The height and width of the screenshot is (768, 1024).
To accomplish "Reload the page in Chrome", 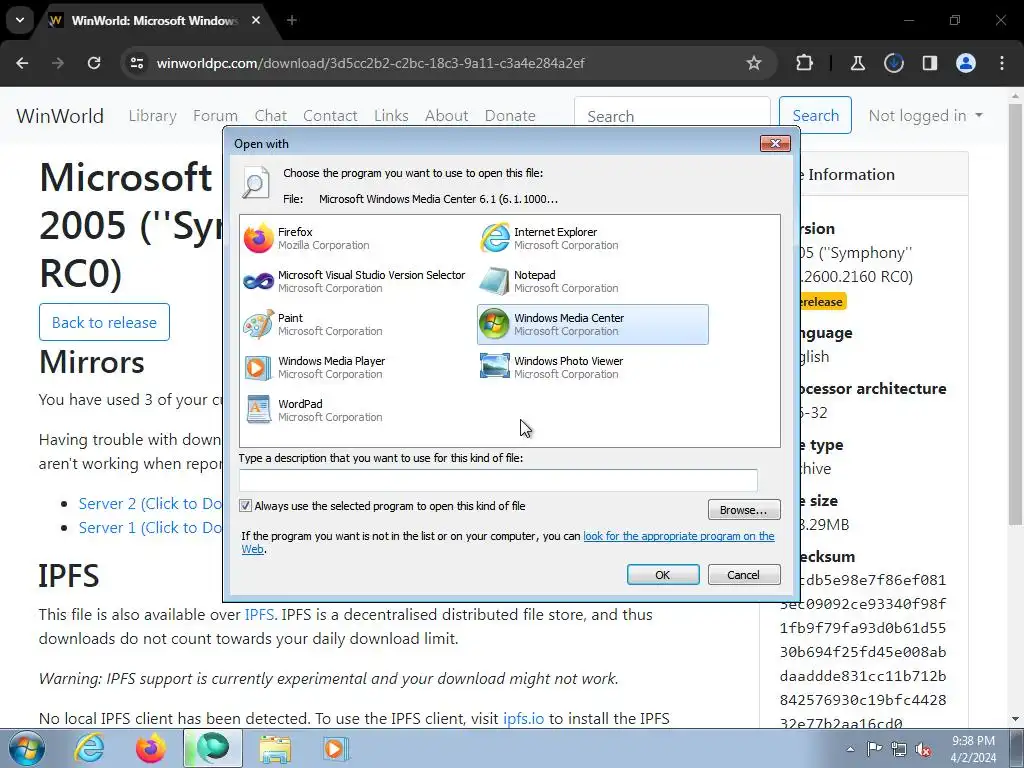I will pos(94,63).
